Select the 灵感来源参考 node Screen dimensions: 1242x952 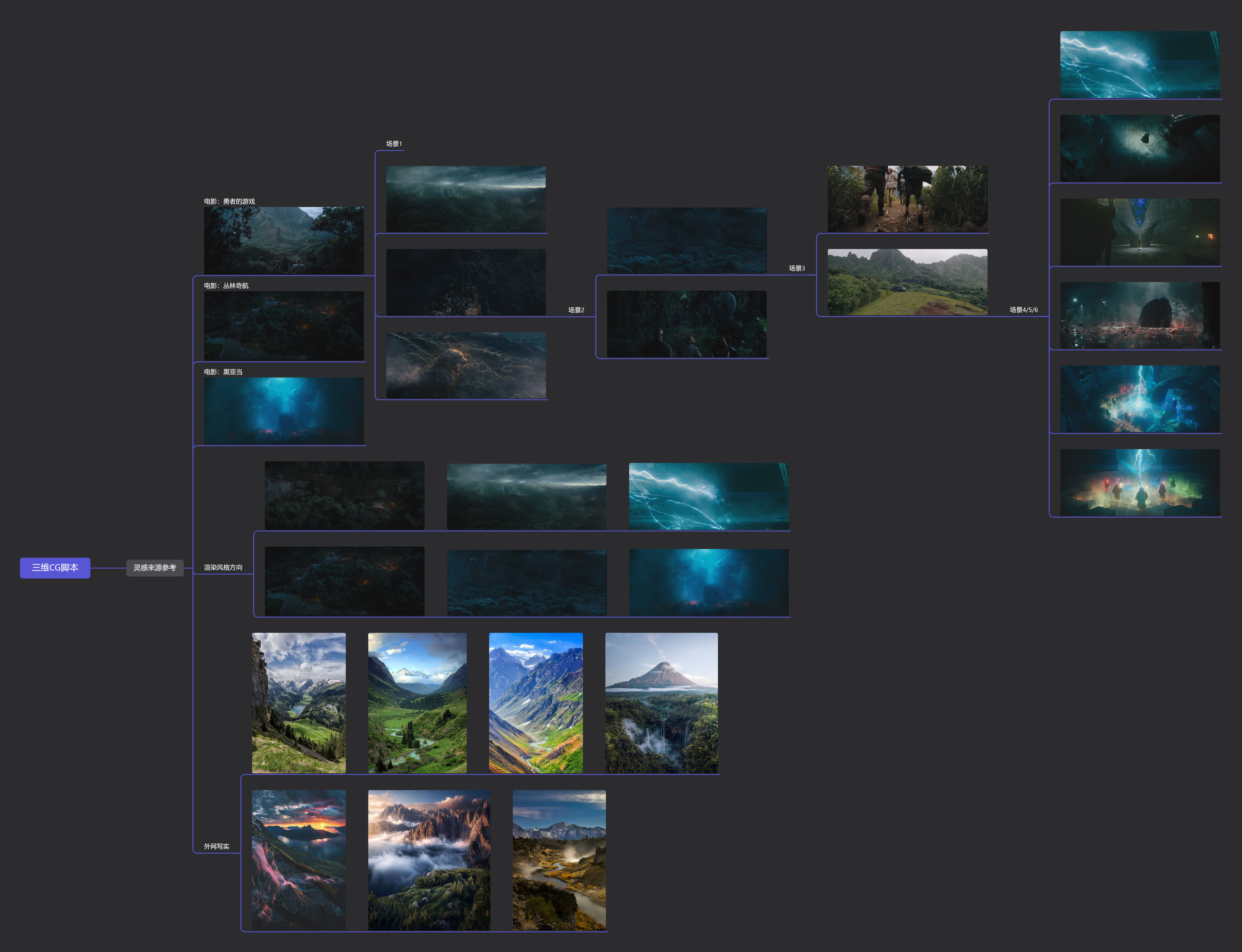pyautogui.click(x=155, y=568)
